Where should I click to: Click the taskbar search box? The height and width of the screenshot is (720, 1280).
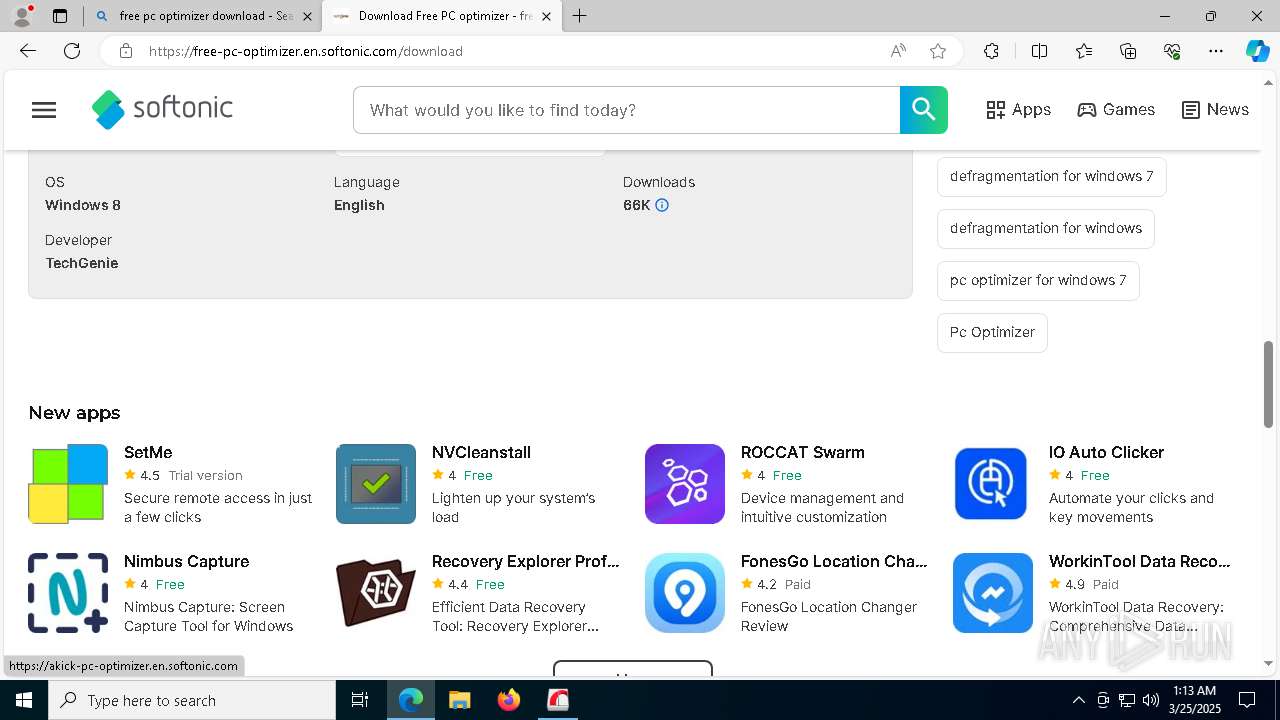pyautogui.click(x=192, y=700)
